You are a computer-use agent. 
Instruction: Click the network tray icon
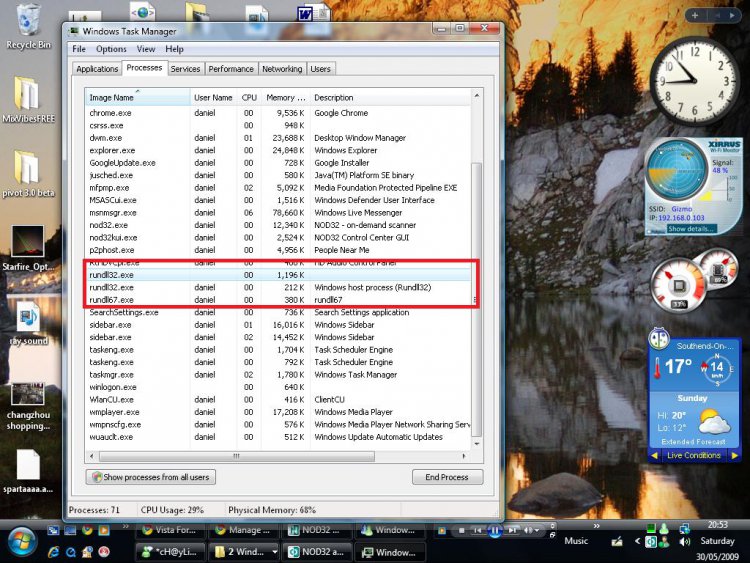tap(684, 528)
